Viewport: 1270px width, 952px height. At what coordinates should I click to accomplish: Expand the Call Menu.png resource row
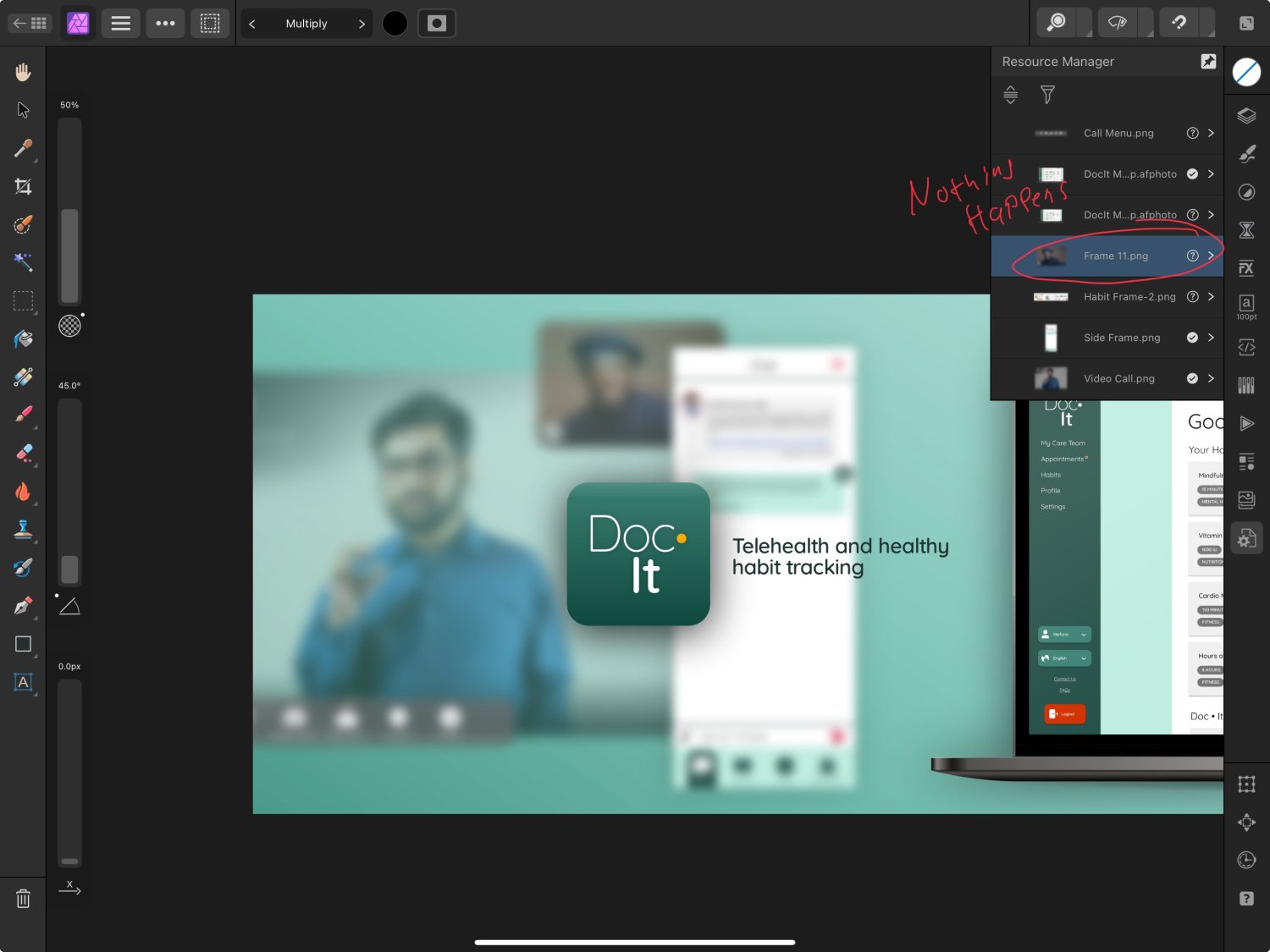pyautogui.click(x=1211, y=133)
